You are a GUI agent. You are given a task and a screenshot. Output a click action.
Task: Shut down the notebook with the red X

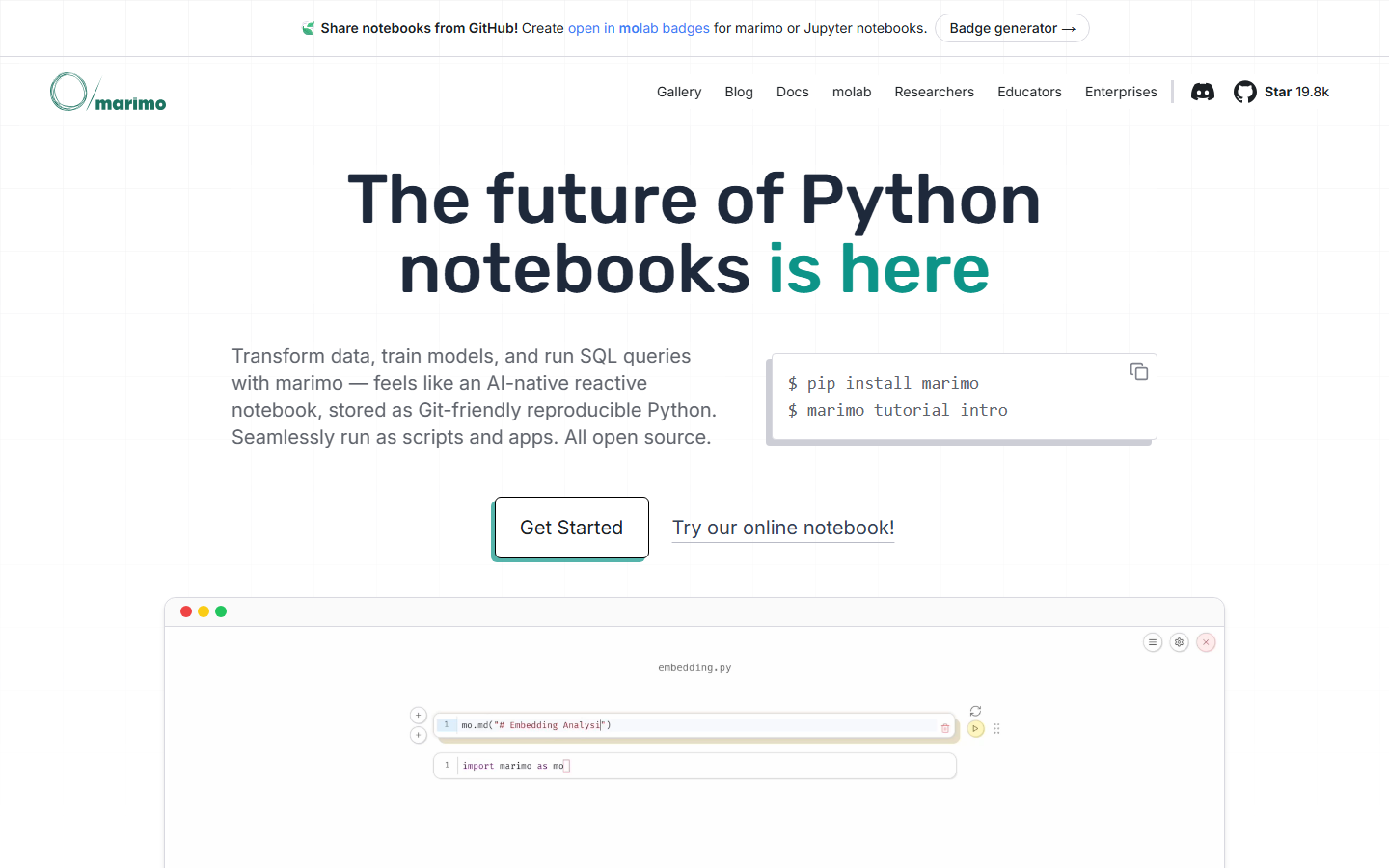[1206, 641]
